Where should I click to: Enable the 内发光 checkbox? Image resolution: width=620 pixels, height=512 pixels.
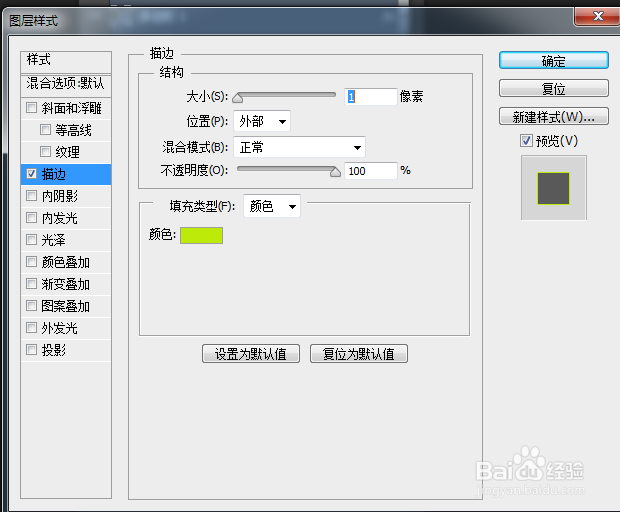pyautogui.click(x=31, y=217)
